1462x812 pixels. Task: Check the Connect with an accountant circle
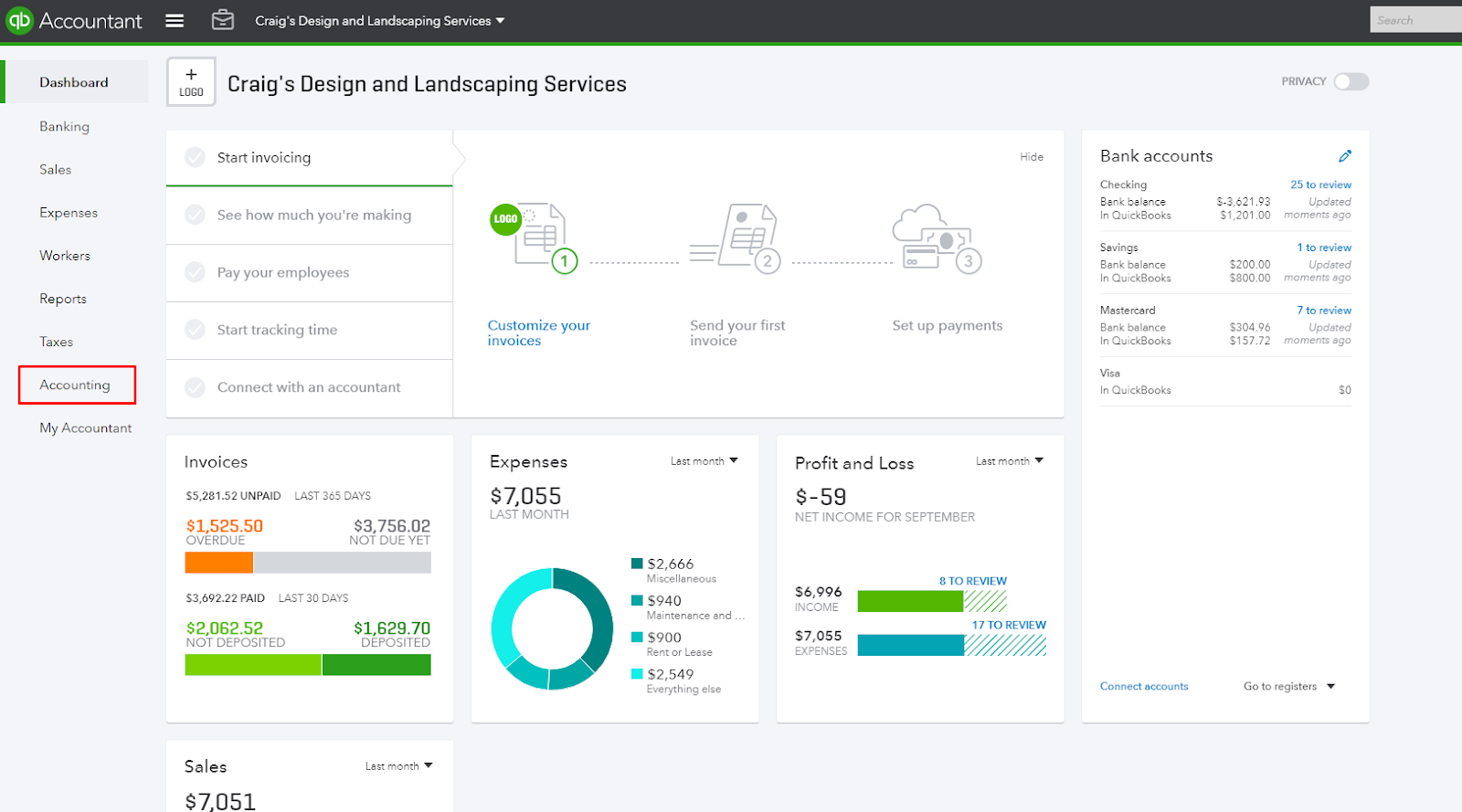[195, 387]
